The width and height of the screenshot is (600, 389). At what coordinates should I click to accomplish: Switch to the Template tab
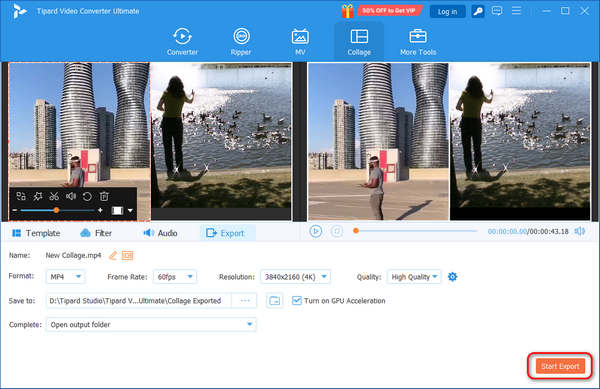(x=36, y=233)
